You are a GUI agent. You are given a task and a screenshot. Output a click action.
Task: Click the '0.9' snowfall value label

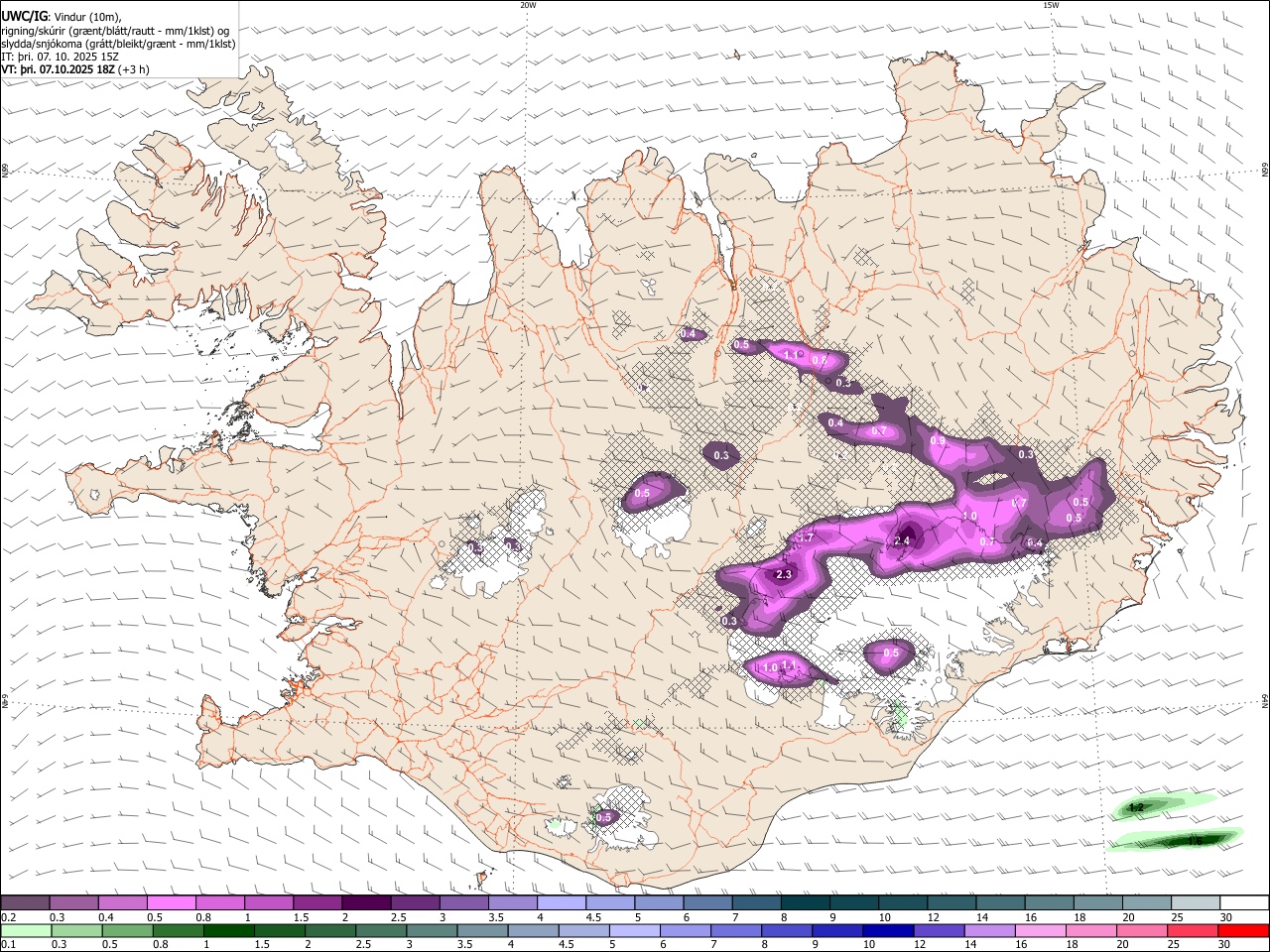(937, 440)
